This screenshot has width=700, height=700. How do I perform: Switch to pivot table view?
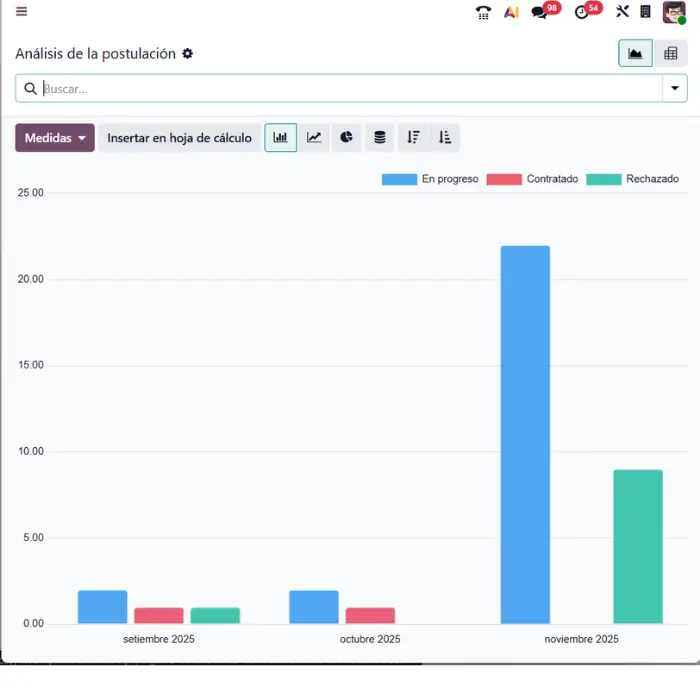pos(670,54)
